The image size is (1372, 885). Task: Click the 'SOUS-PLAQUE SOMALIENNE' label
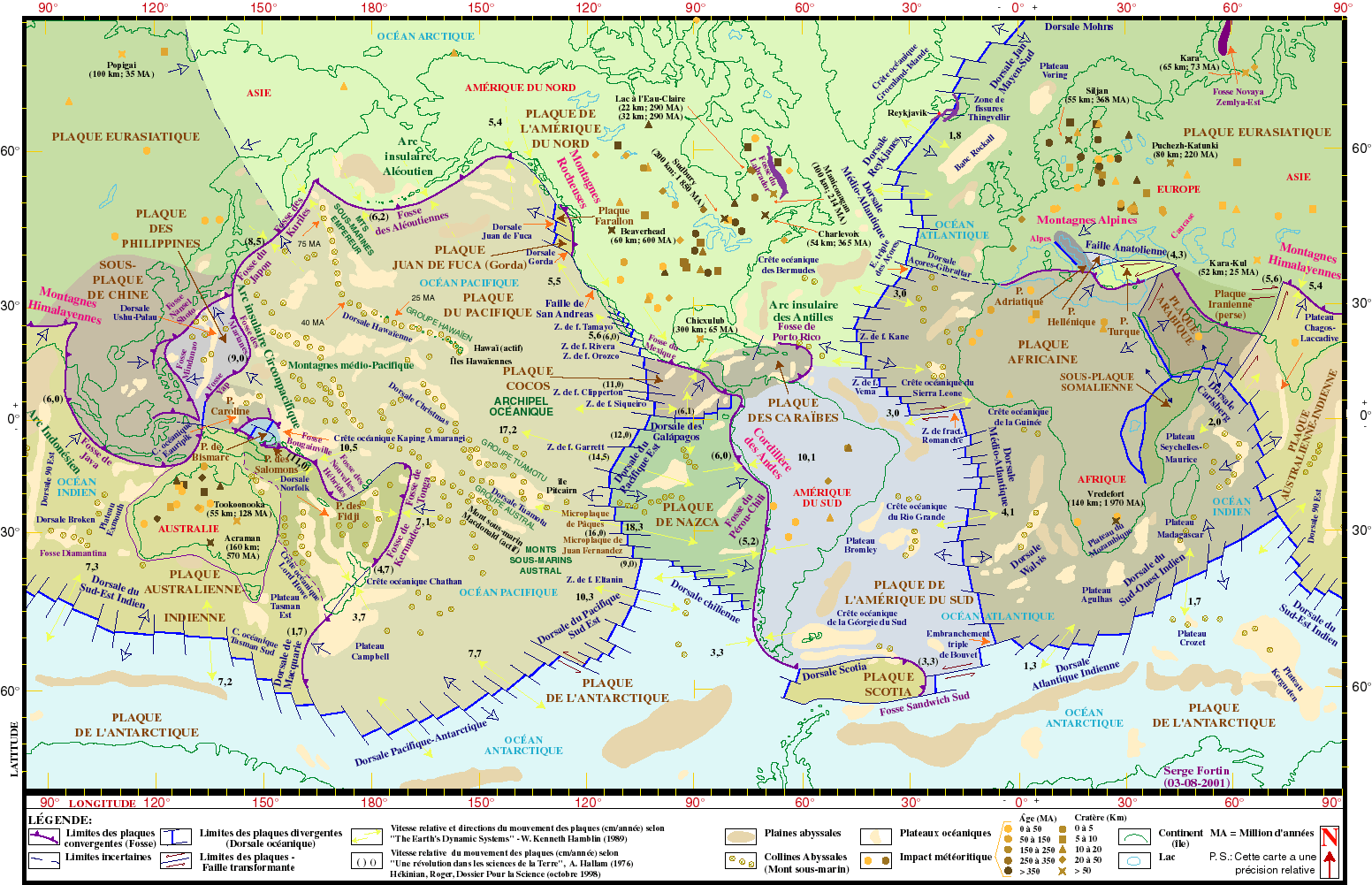click(x=1096, y=382)
